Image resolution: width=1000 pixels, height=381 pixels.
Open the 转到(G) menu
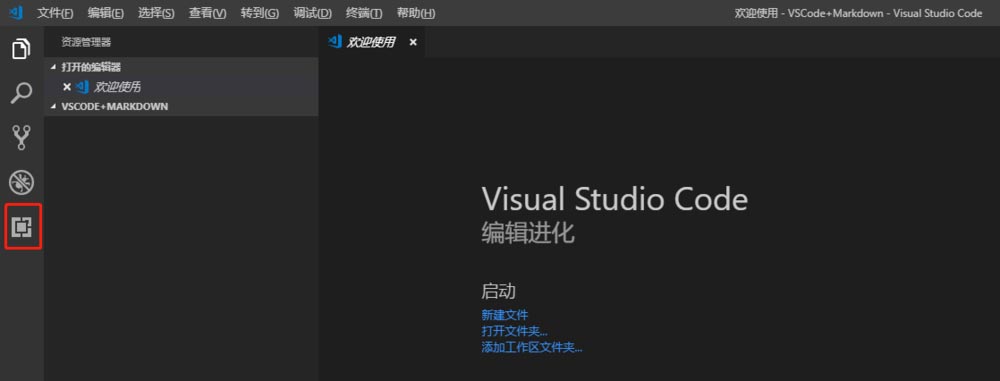click(x=260, y=13)
